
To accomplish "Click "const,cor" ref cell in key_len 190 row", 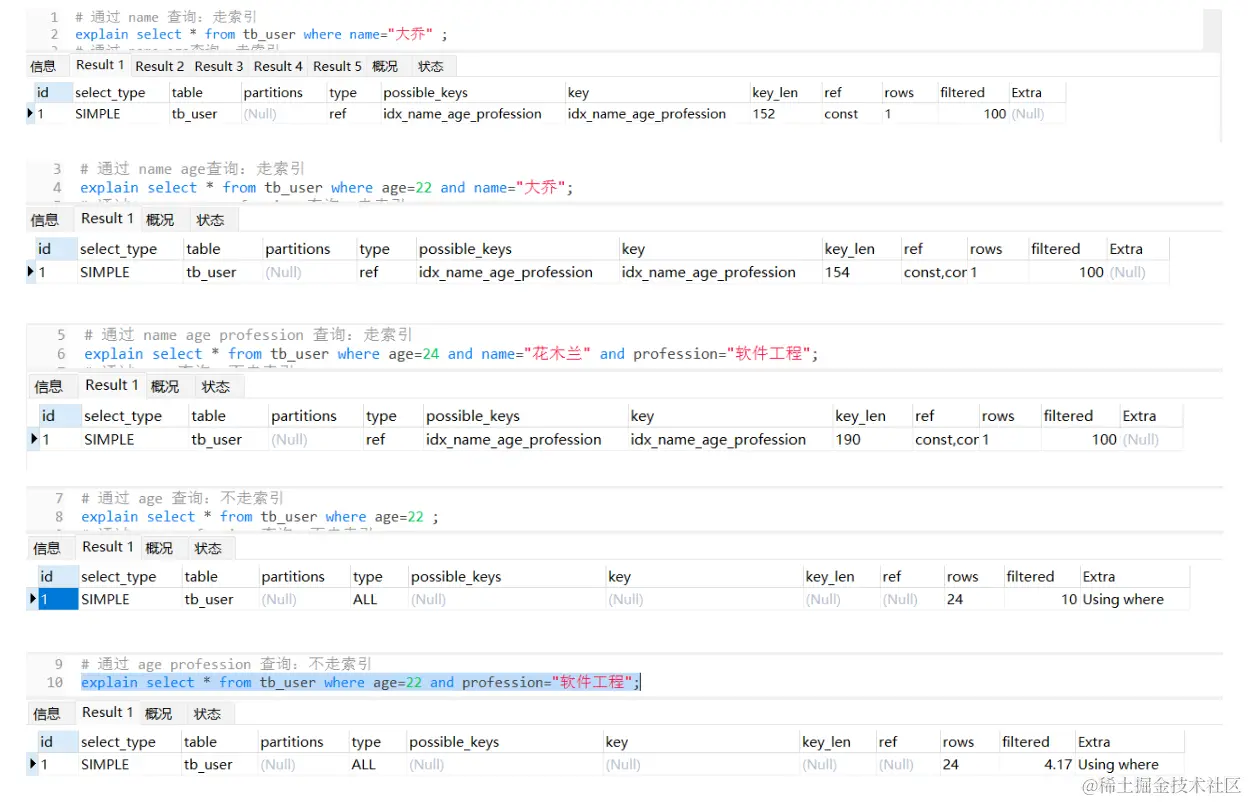I will (x=945, y=439).
